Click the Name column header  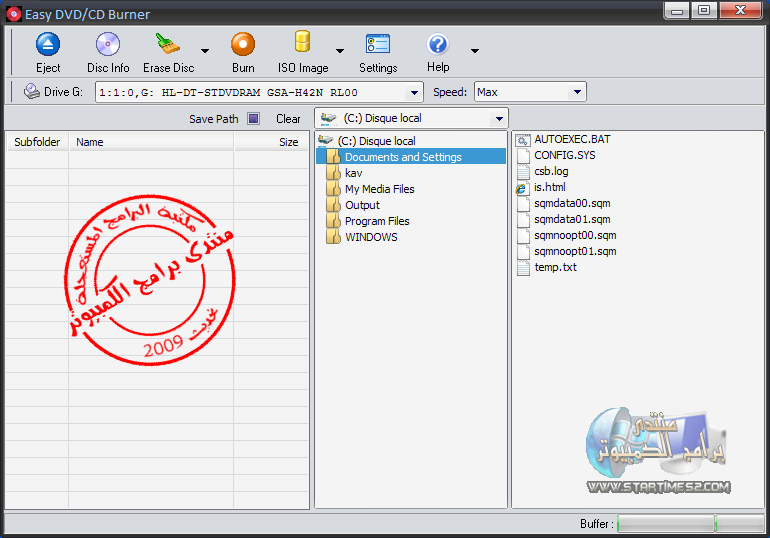pos(151,142)
